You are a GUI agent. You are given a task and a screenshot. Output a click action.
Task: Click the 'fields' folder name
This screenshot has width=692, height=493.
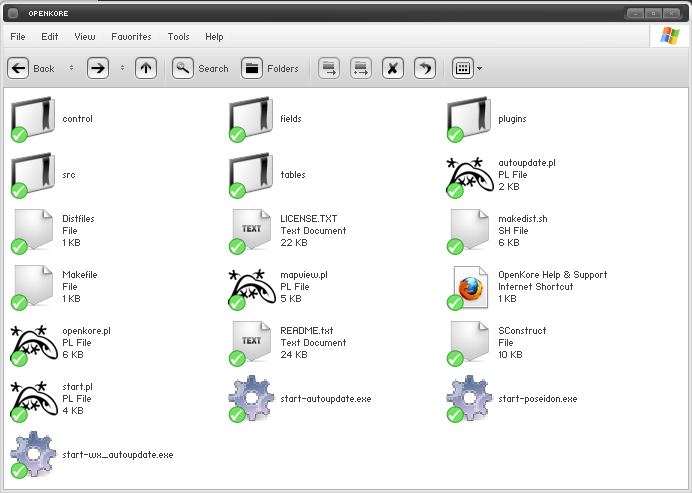point(291,119)
